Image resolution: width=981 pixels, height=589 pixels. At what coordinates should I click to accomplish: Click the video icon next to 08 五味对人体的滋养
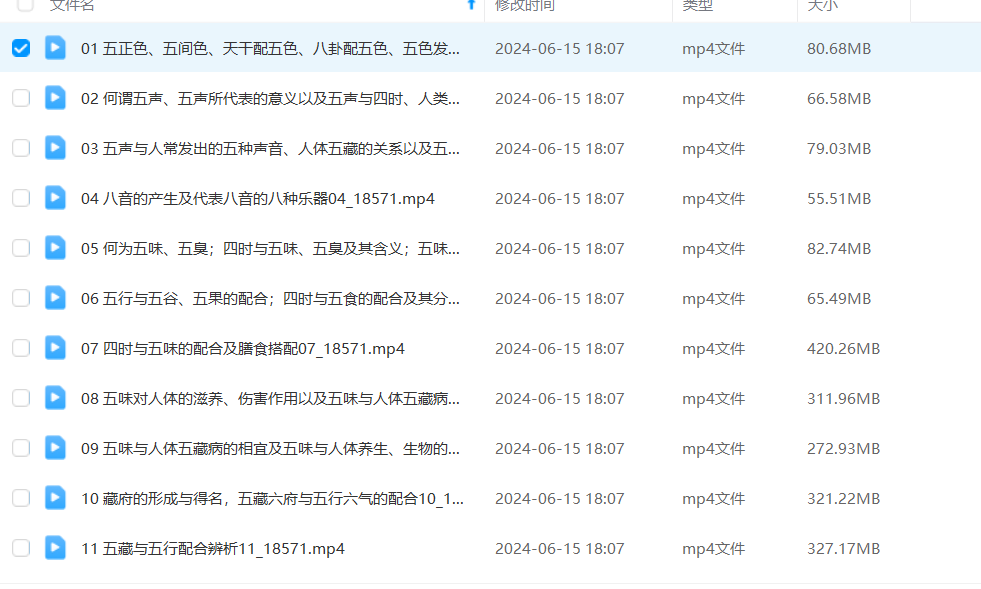[x=55, y=398]
